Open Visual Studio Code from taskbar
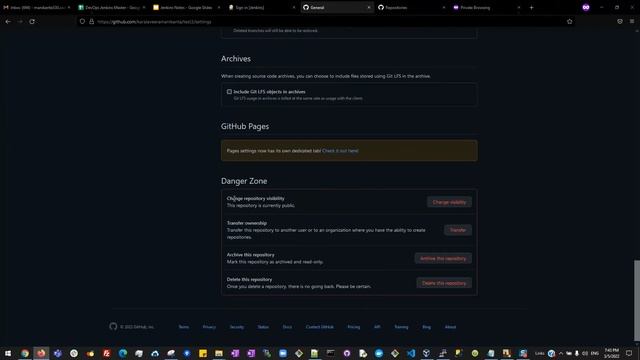 click(411, 353)
